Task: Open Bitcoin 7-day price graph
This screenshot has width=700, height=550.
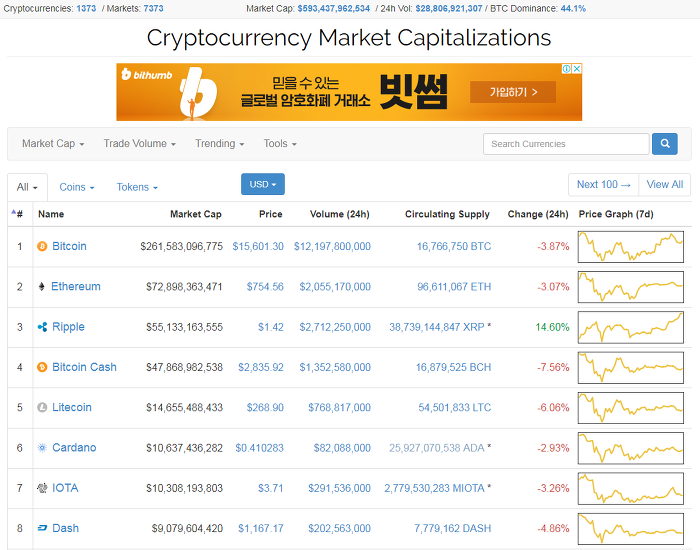Action: click(631, 247)
